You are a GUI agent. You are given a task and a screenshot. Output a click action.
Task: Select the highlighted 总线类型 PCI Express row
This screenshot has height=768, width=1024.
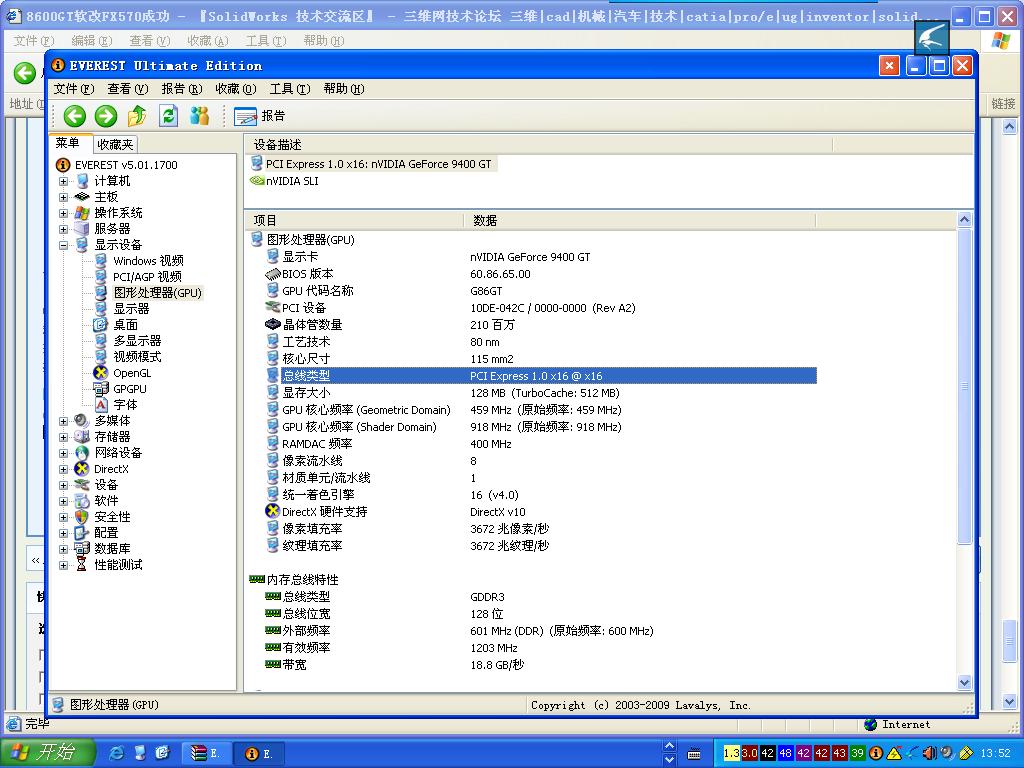click(541, 376)
